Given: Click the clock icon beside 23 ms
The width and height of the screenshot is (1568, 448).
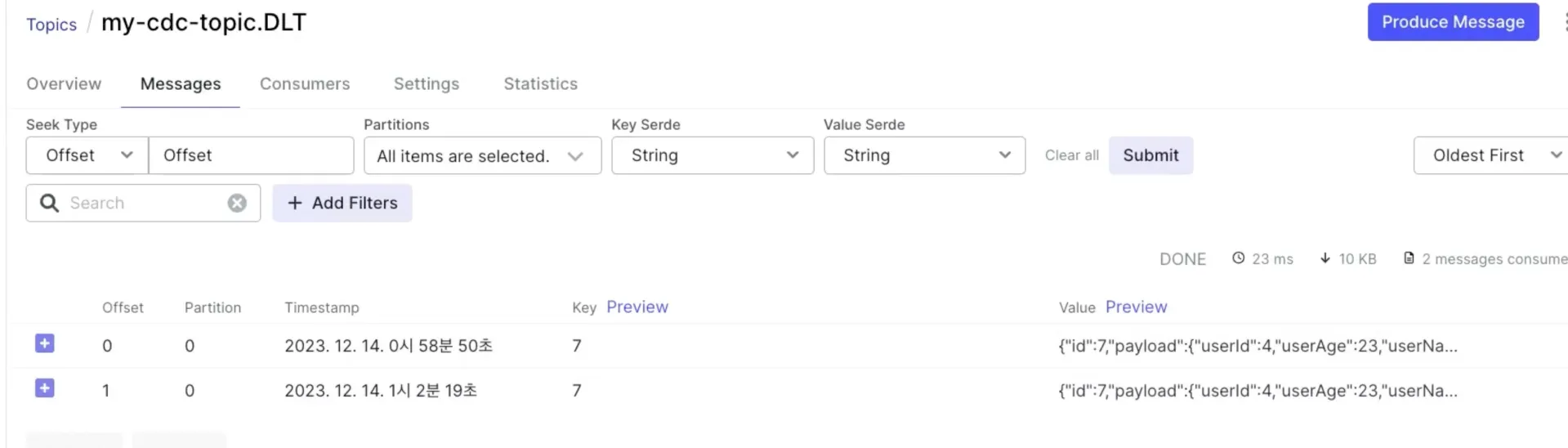Looking at the screenshot, I should coord(1239,258).
